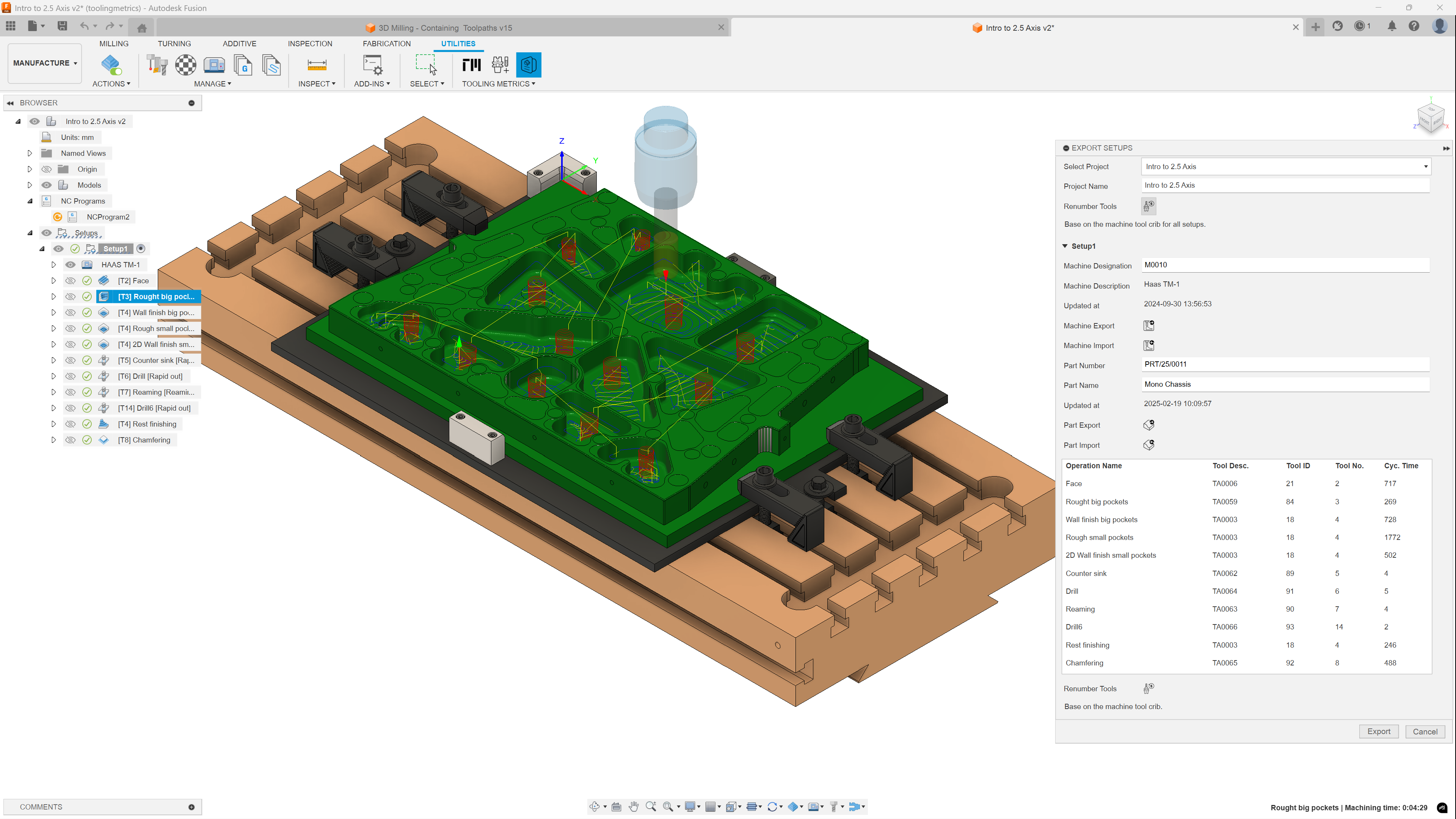Activate the Setup1 radio button
Viewport: 1456px width, 819px height.
tap(141, 249)
